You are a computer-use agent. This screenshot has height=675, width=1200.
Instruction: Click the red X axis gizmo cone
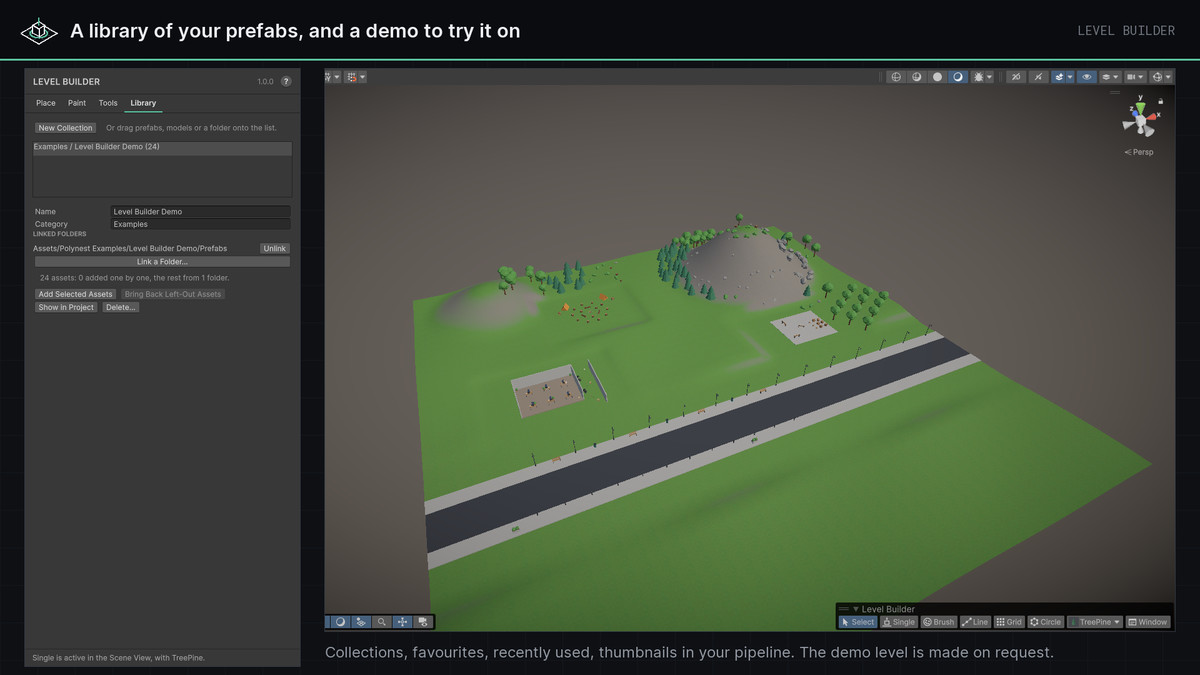(x=1151, y=117)
